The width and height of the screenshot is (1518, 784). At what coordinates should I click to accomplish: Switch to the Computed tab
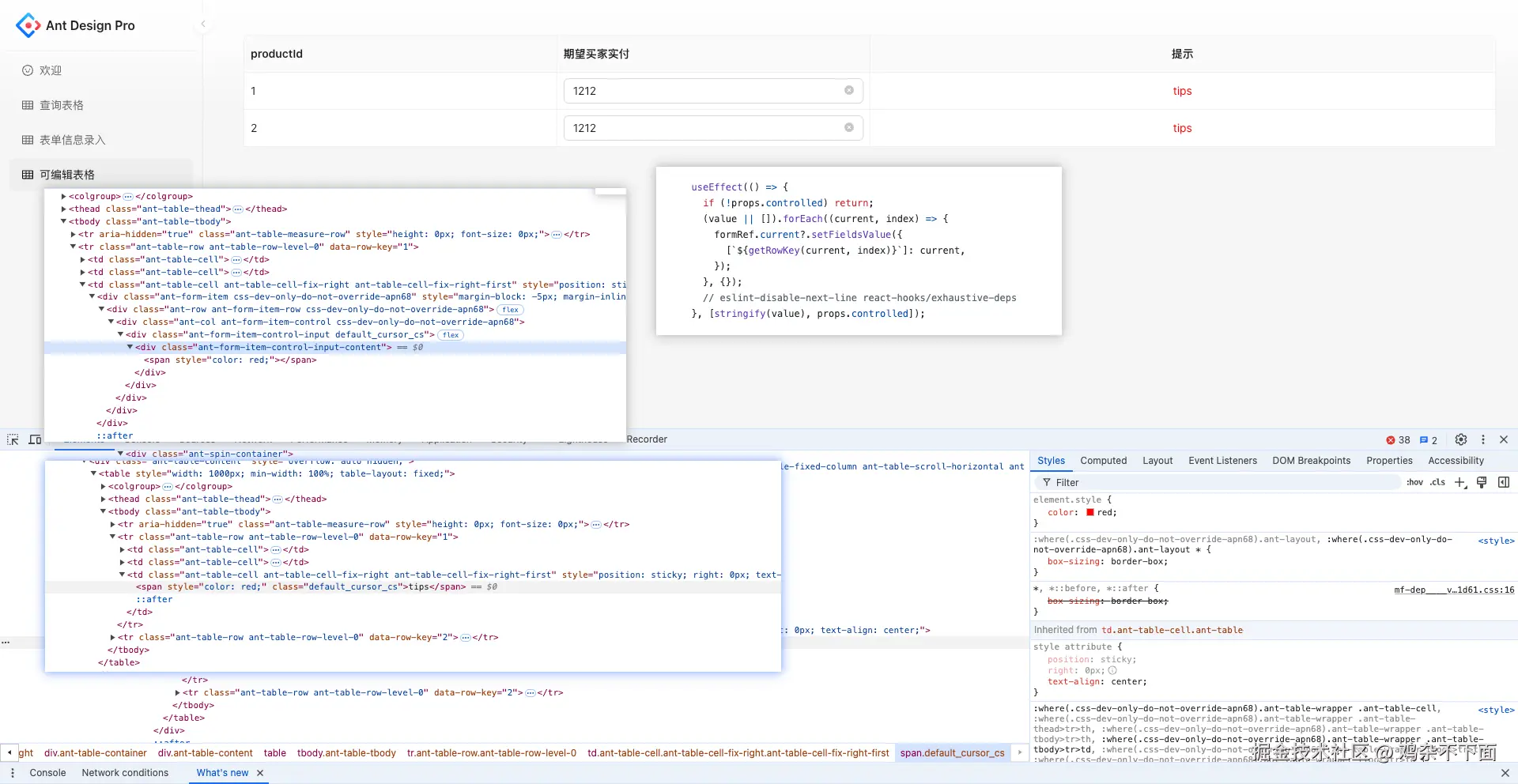click(1104, 461)
